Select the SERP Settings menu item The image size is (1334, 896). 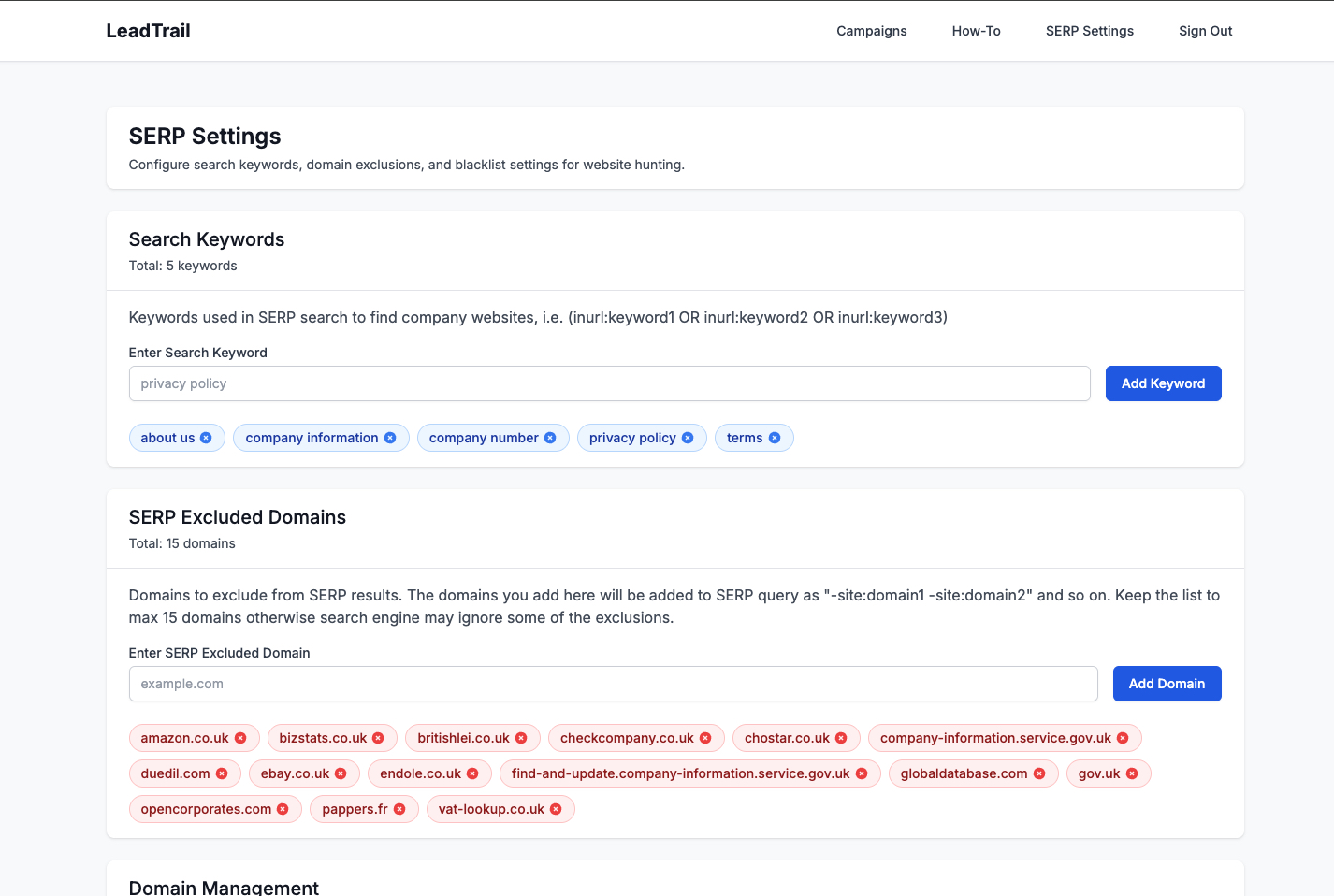point(1089,30)
